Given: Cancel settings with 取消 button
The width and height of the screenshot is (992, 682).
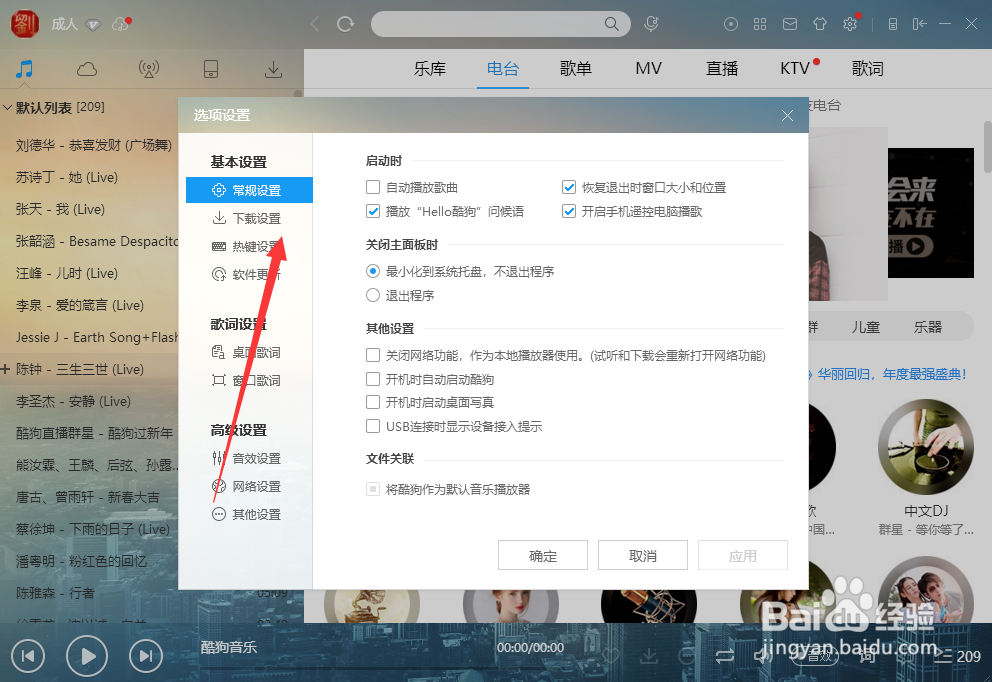Looking at the screenshot, I should pyautogui.click(x=643, y=555).
